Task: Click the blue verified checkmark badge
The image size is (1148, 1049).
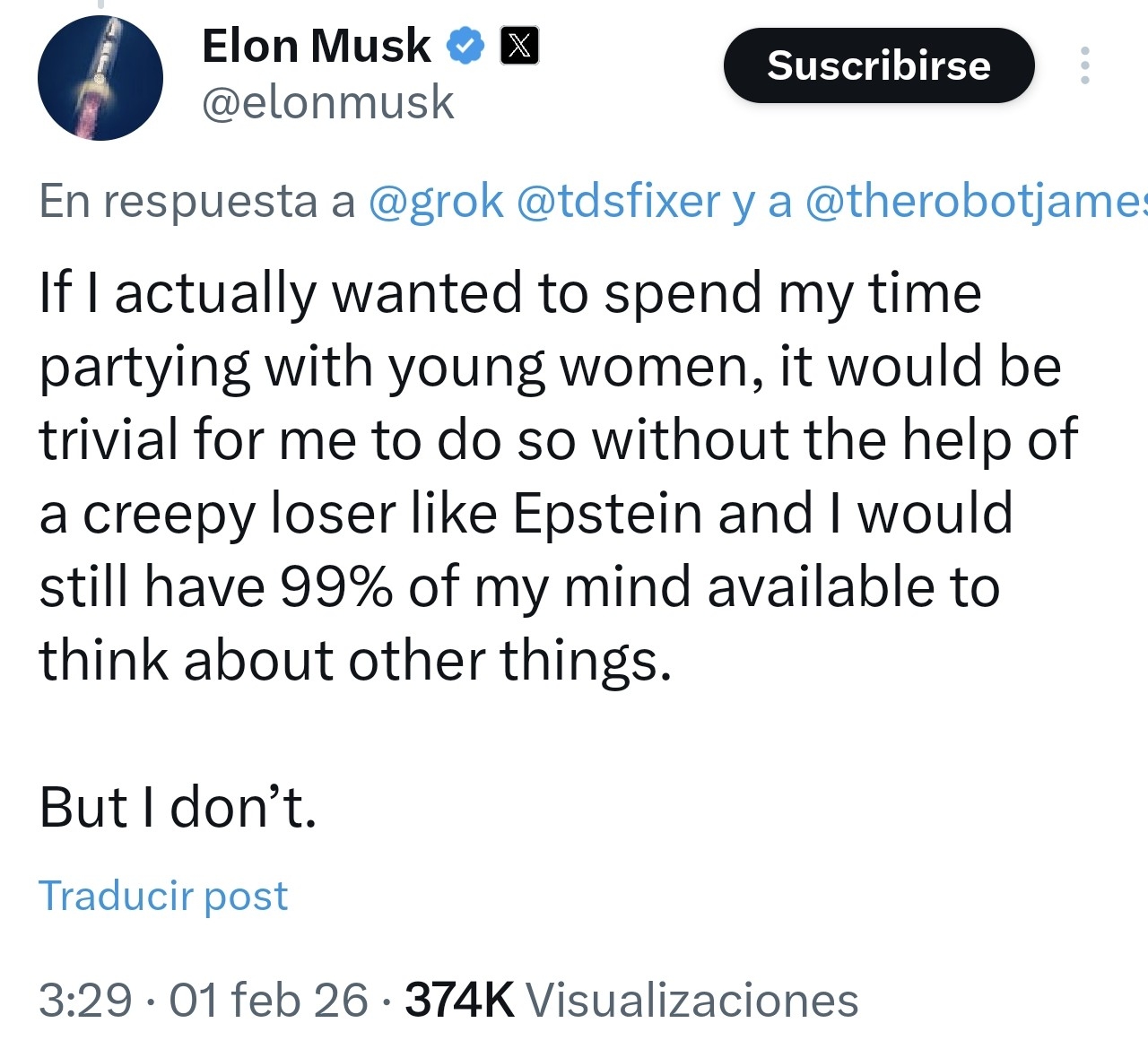Action: [x=465, y=46]
